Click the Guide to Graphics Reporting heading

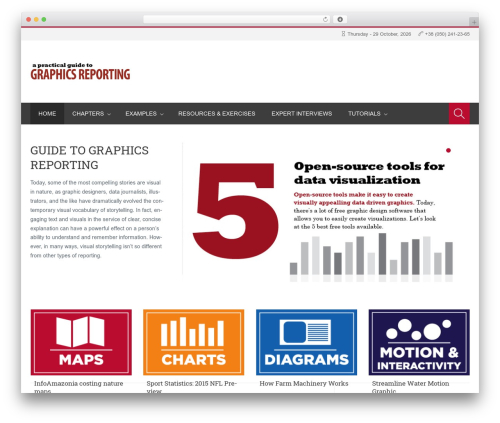click(x=89, y=158)
